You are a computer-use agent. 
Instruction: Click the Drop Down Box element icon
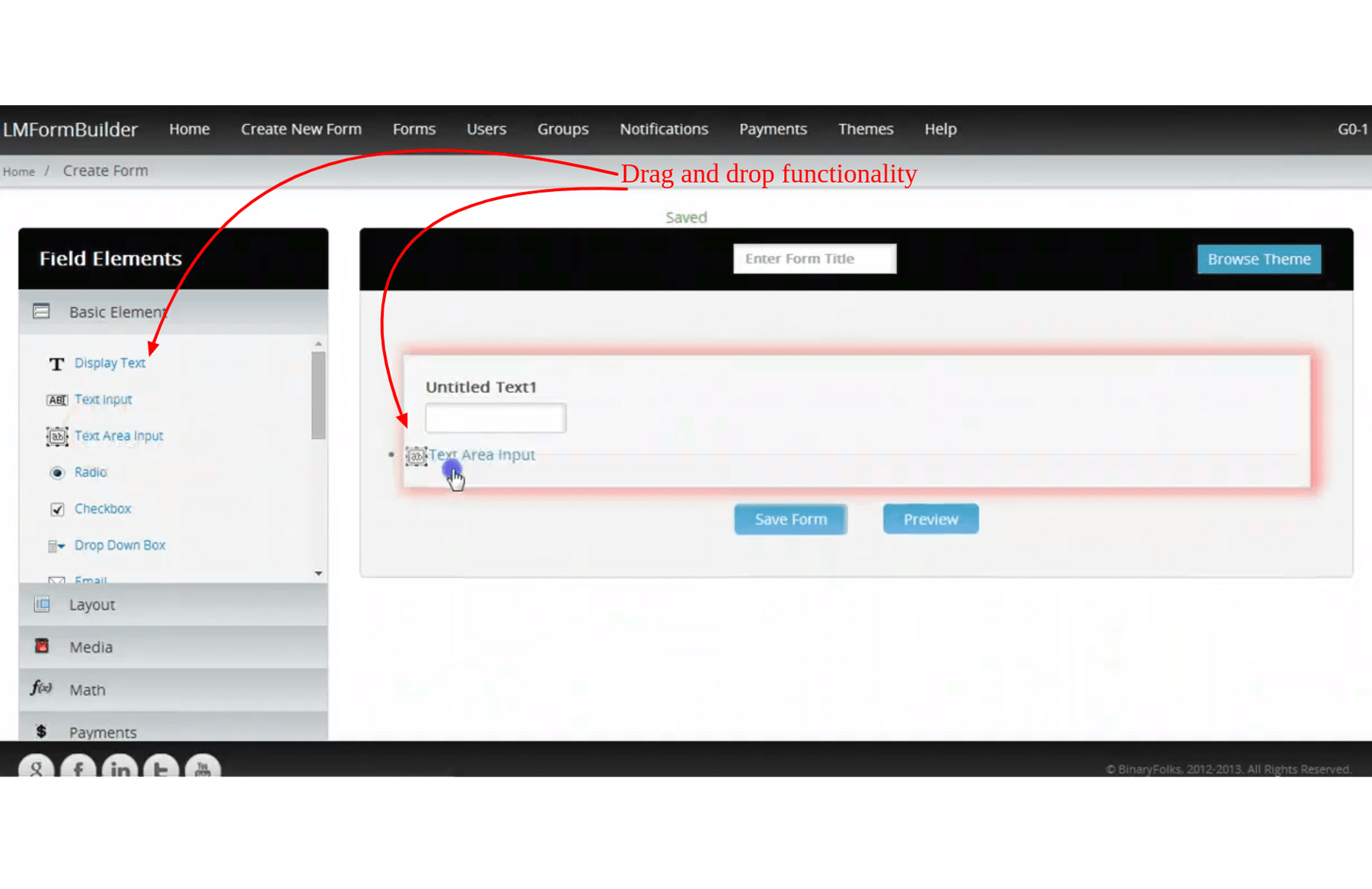click(x=56, y=546)
